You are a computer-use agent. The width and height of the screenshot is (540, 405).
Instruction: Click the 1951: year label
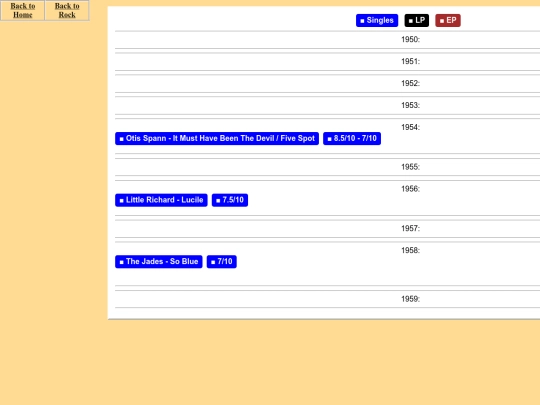click(411, 62)
